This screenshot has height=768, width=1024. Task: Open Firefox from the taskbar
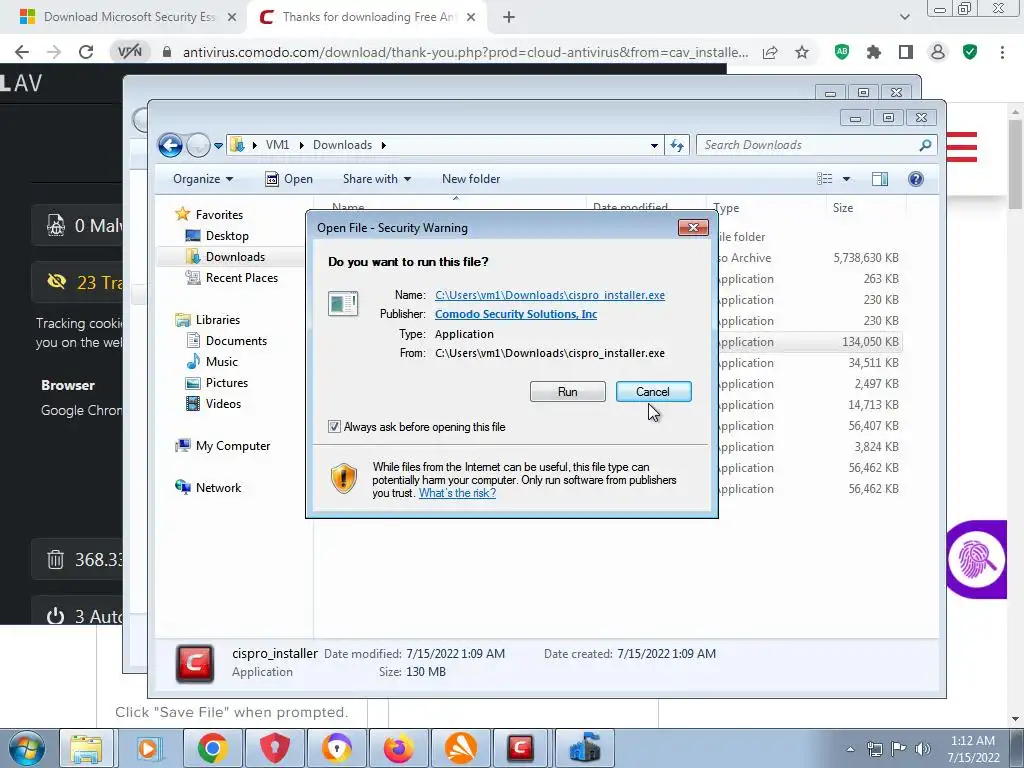[x=398, y=748]
